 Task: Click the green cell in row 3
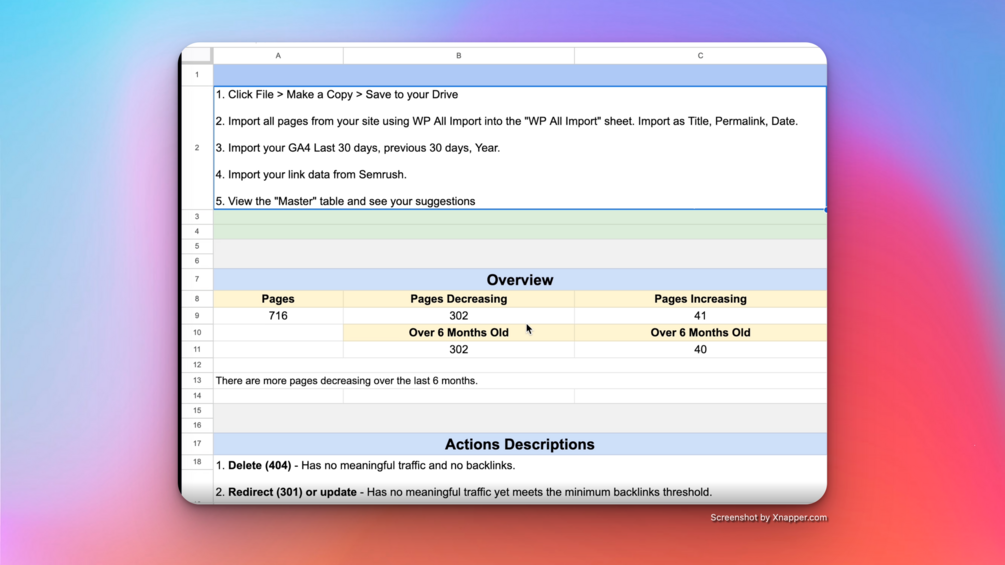(x=520, y=217)
